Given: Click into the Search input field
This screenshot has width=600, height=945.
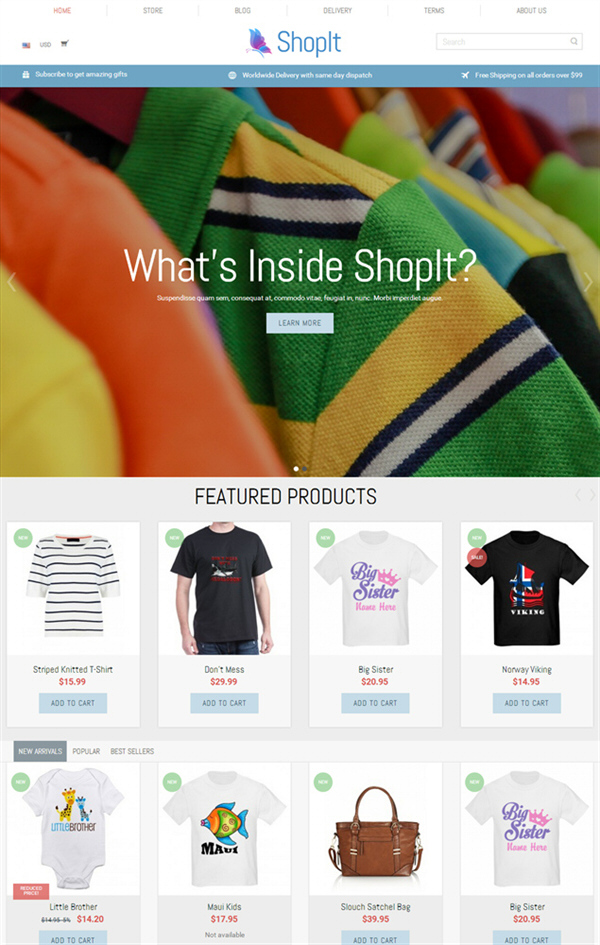Looking at the screenshot, I should click(x=502, y=42).
